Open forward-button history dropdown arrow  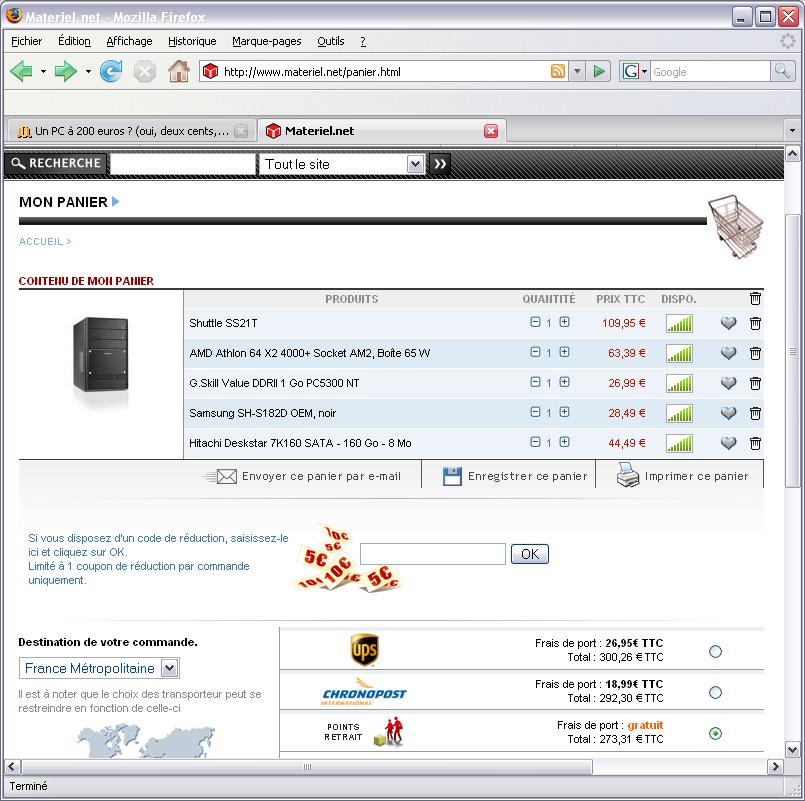88,71
